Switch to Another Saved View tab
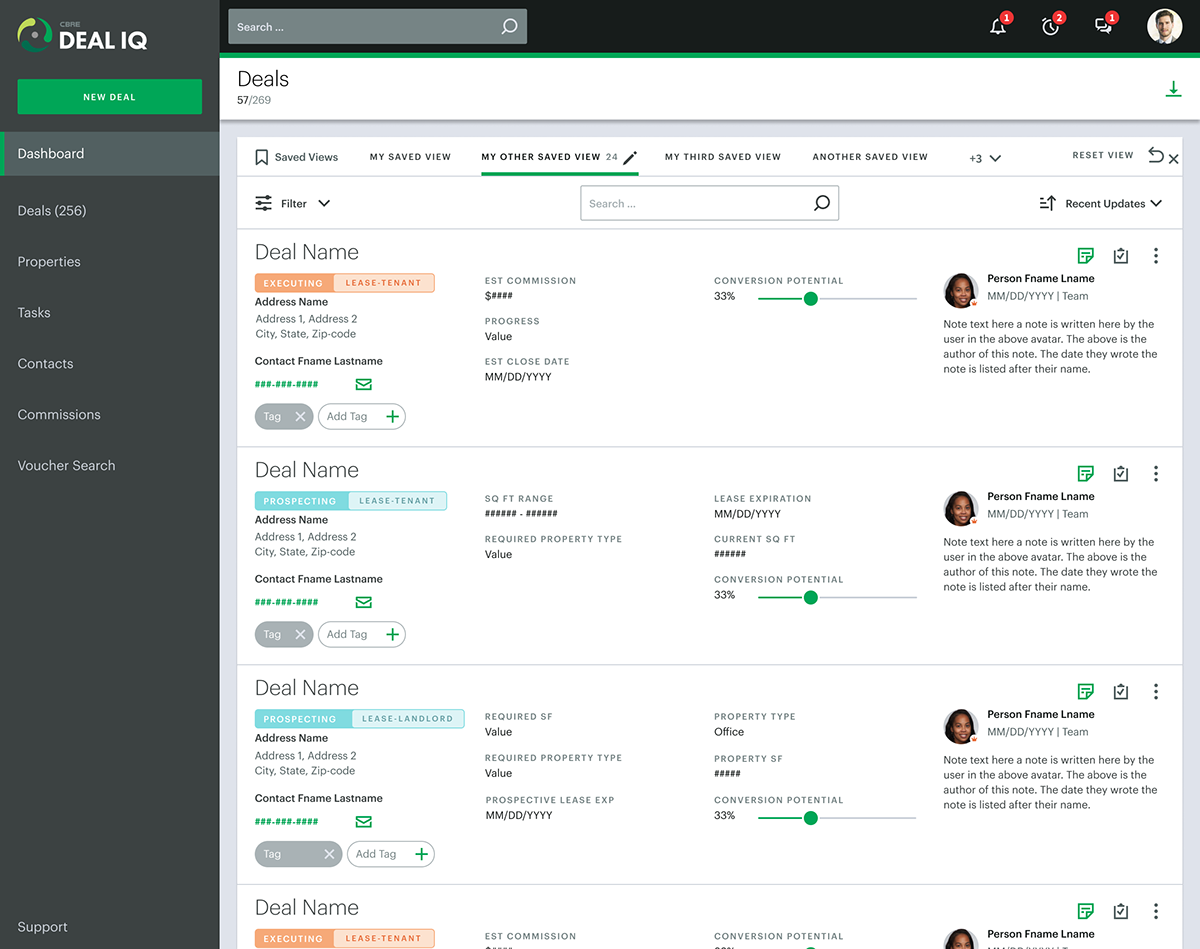1200x949 pixels. point(870,157)
